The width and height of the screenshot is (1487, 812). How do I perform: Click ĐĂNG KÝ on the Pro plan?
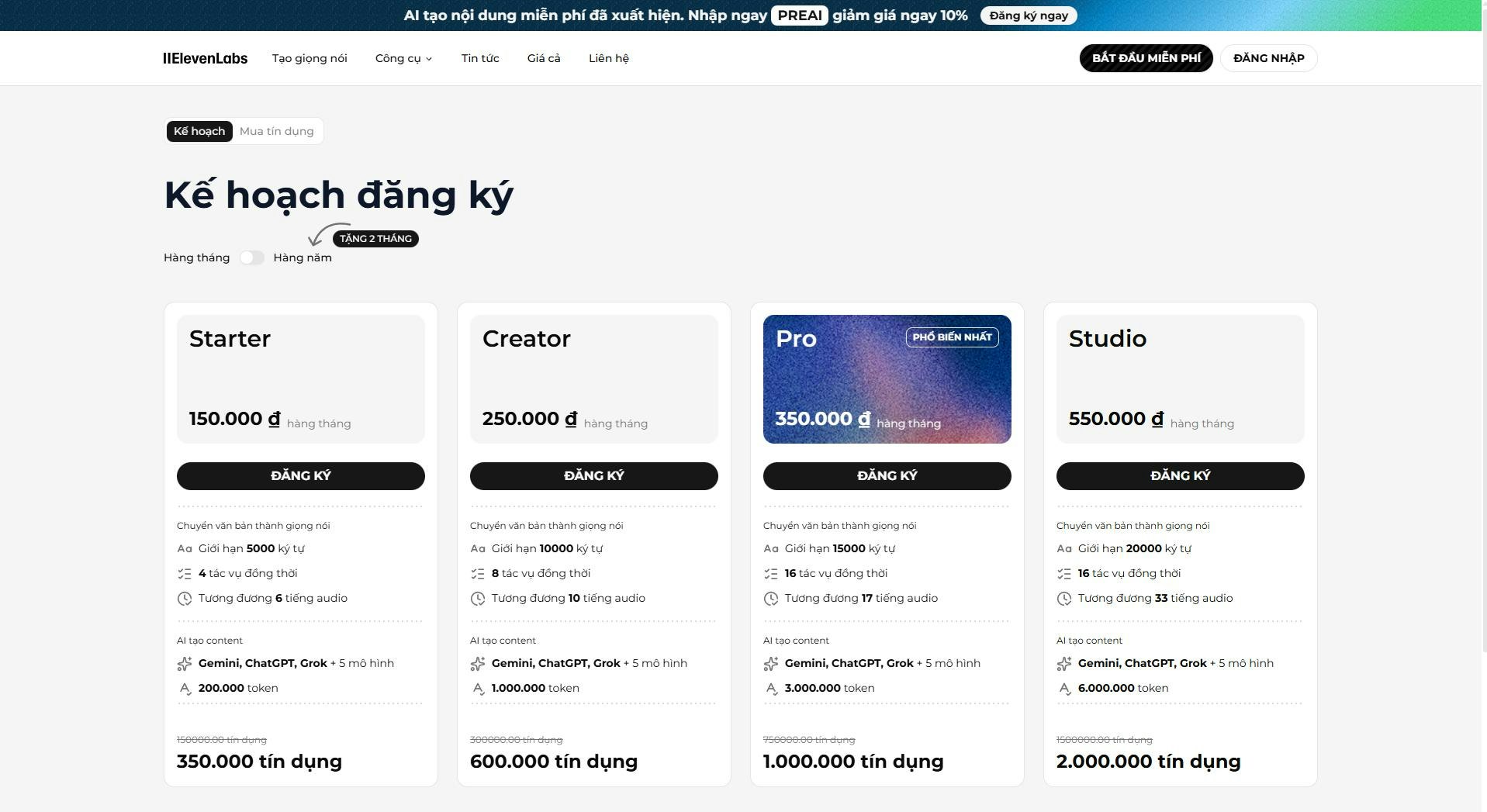click(887, 475)
